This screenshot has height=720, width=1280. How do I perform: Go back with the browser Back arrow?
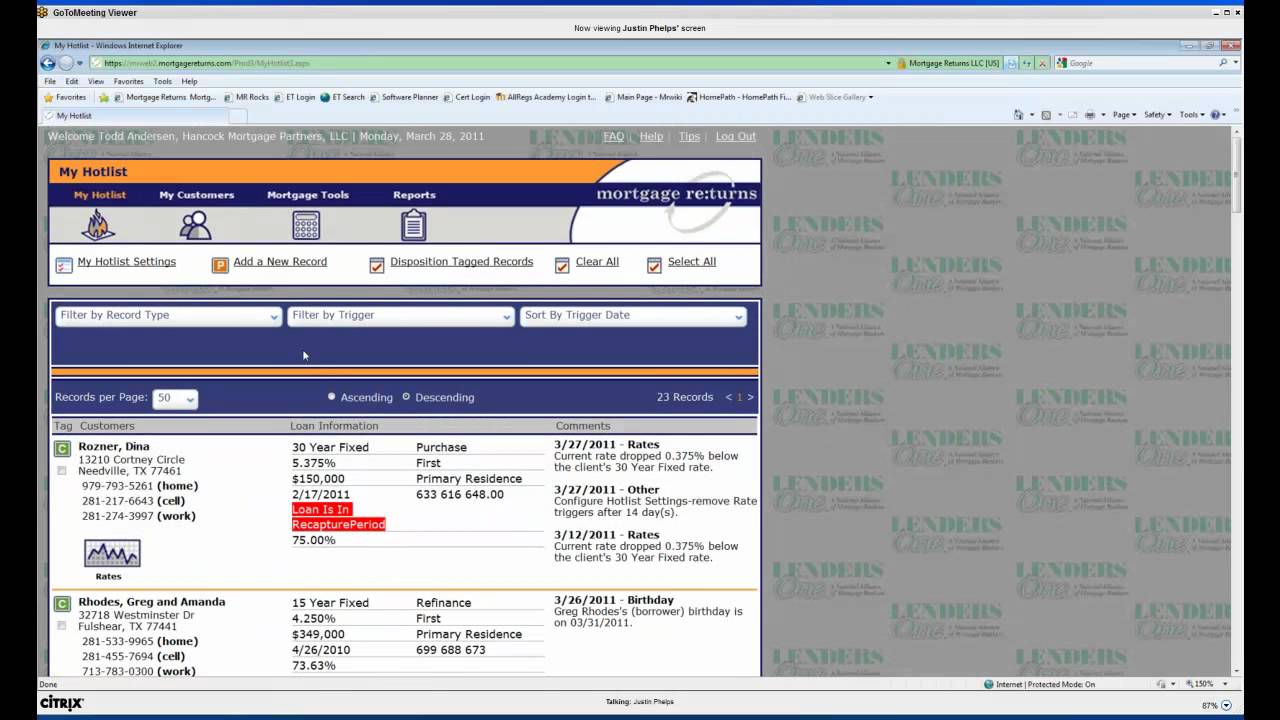click(x=47, y=63)
